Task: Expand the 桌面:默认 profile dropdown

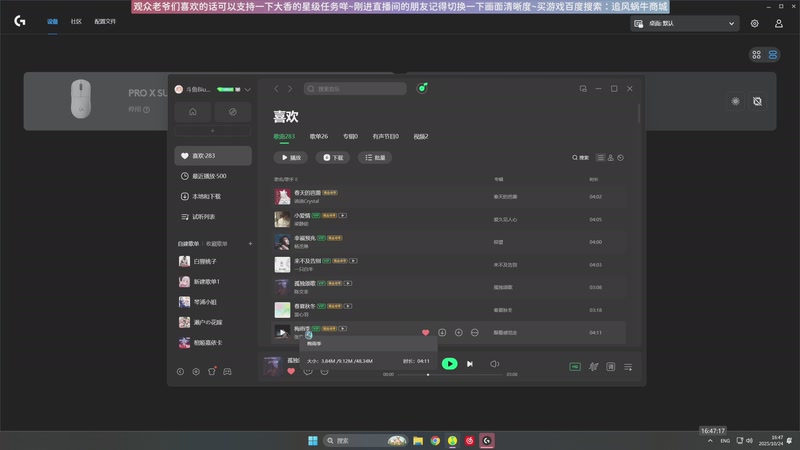Action: tap(685, 23)
